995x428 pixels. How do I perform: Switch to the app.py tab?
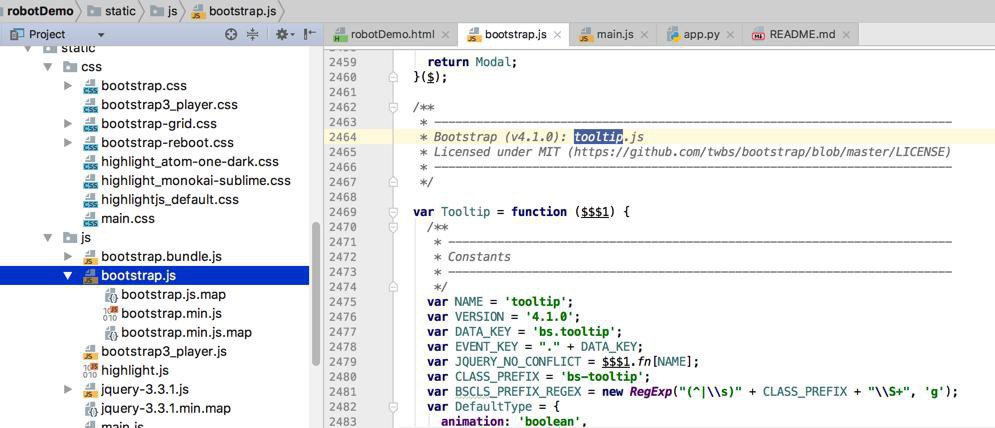pyautogui.click(x=693, y=34)
